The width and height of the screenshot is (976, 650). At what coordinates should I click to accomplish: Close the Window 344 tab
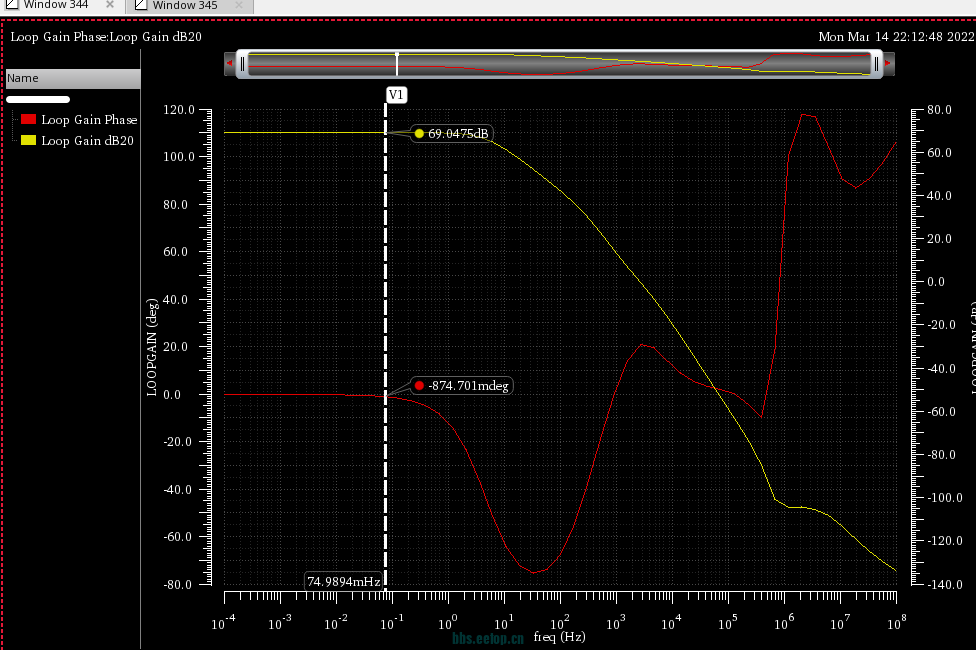[110, 4]
